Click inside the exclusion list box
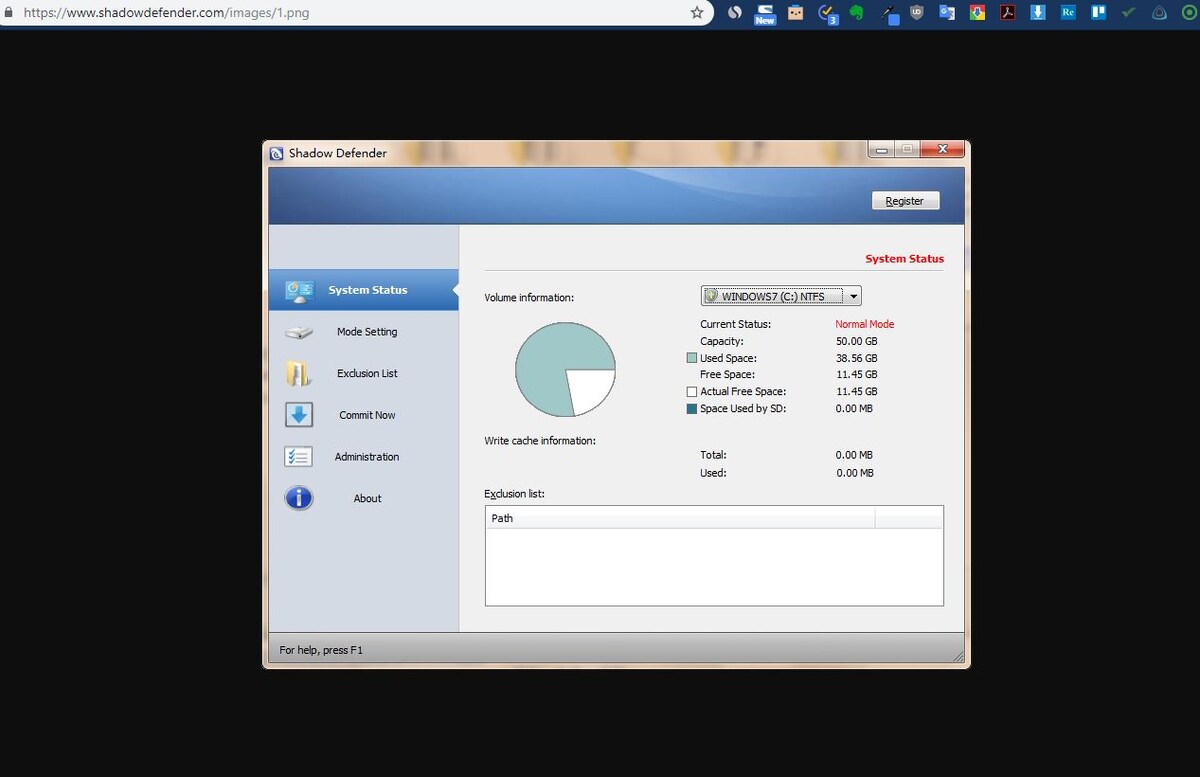The height and width of the screenshot is (777, 1200). pos(714,566)
